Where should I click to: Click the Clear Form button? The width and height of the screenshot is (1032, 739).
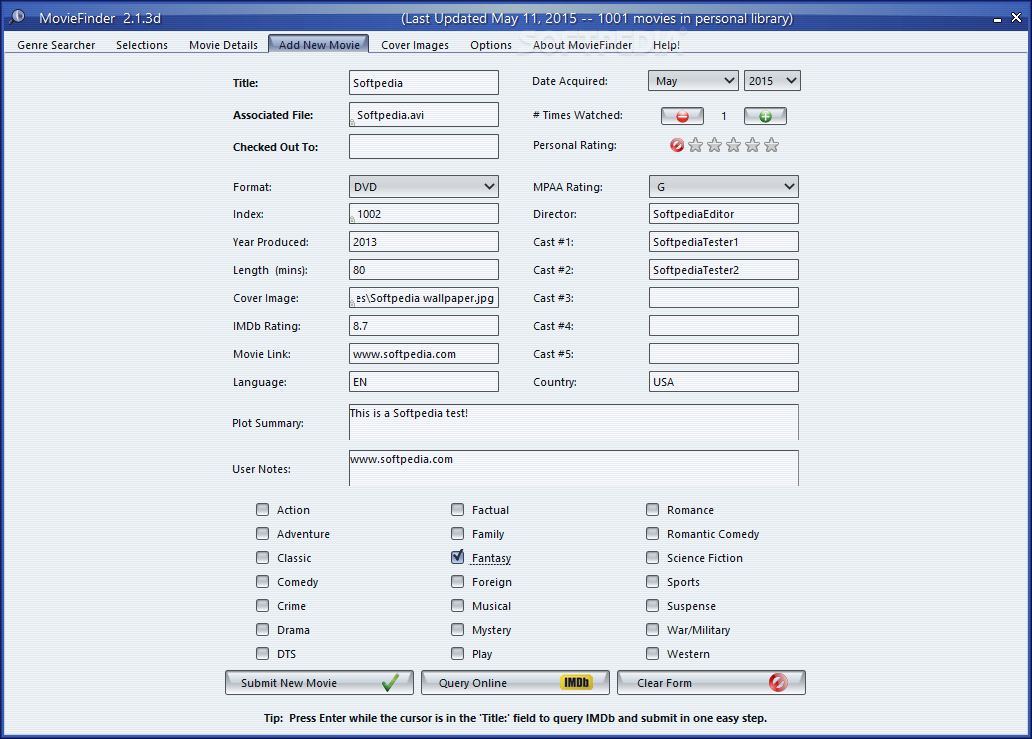pyautogui.click(x=711, y=682)
